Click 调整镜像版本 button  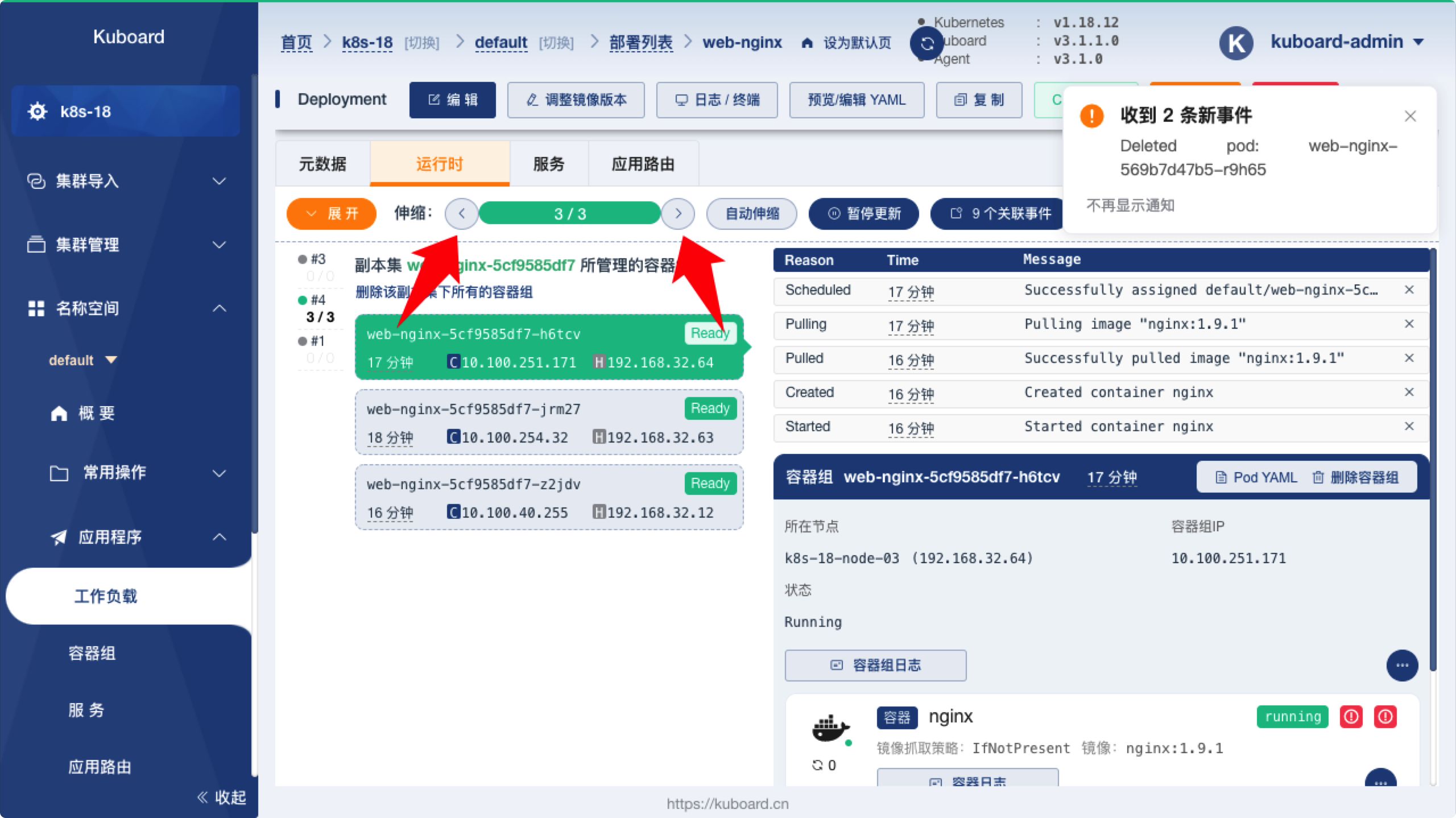point(576,100)
